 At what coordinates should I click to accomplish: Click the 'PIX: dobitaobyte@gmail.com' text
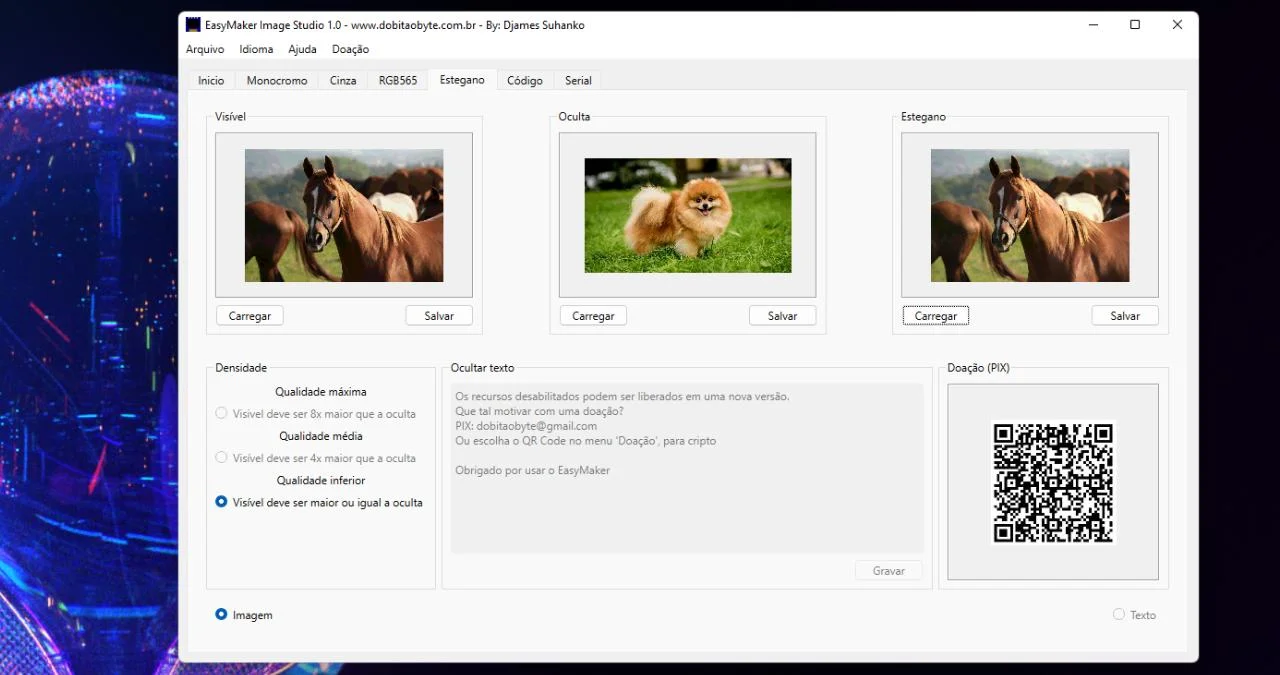pyautogui.click(x=526, y=426)
